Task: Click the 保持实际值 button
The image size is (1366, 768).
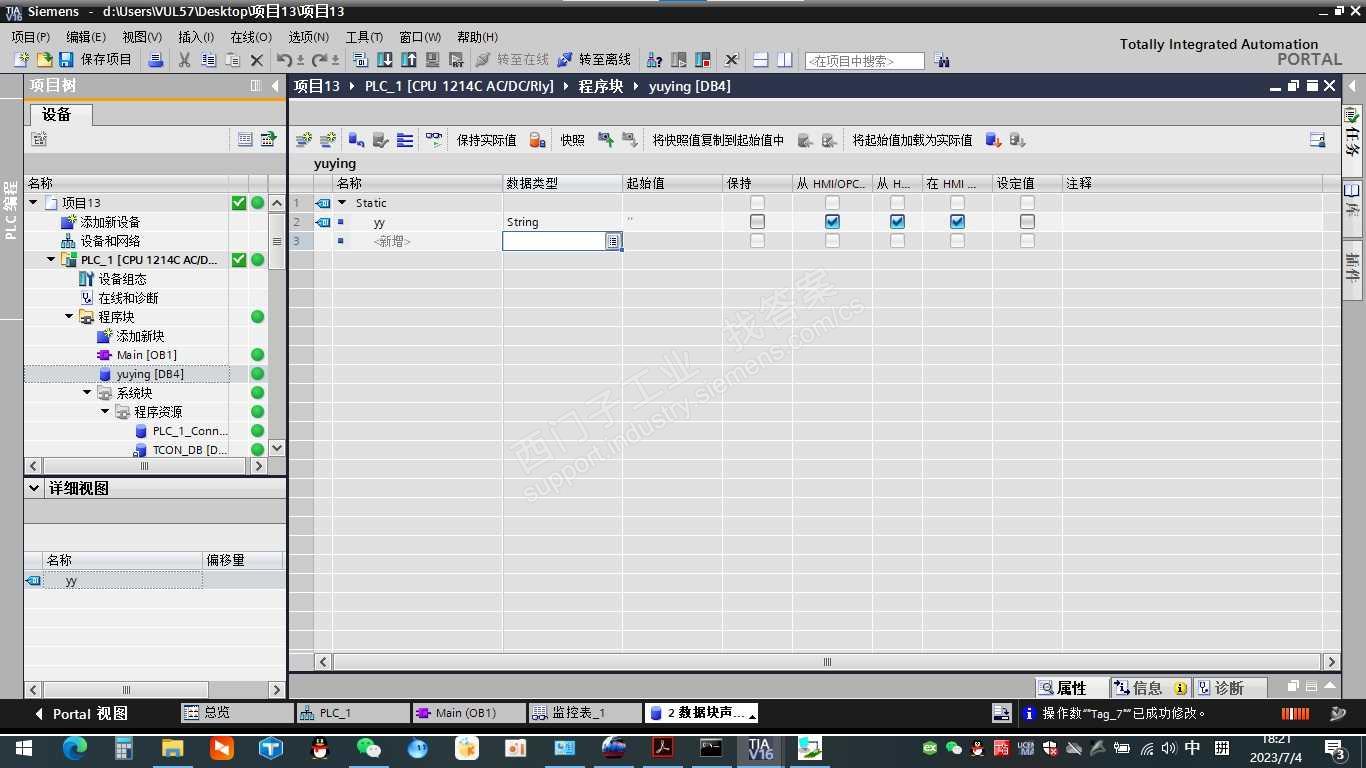Action: (487, 140)
